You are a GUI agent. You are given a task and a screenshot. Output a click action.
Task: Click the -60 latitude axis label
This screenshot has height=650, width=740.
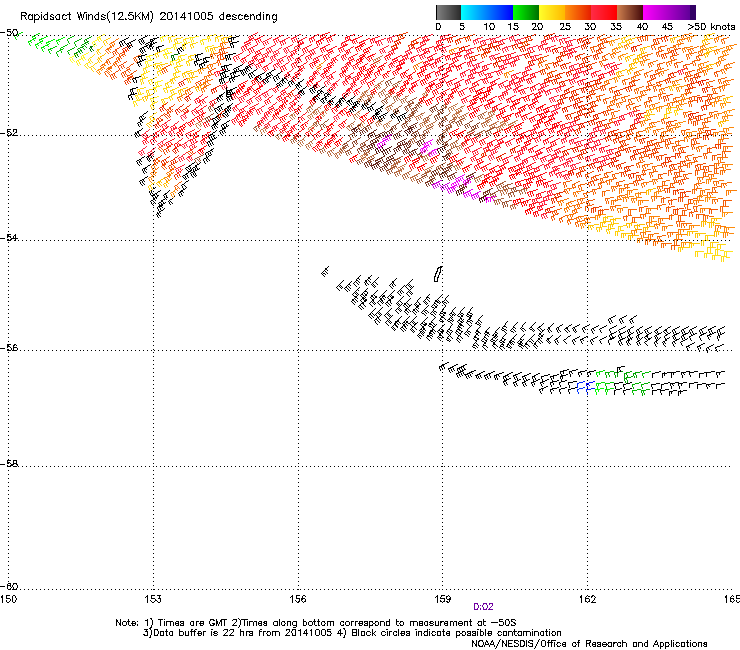9,586
